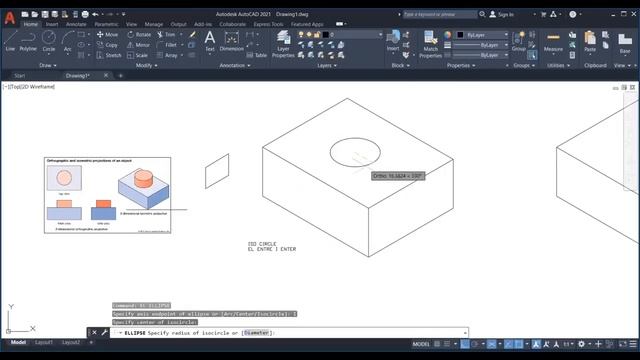Click Sign In
640x360 pixels.
tap(502, 14)
